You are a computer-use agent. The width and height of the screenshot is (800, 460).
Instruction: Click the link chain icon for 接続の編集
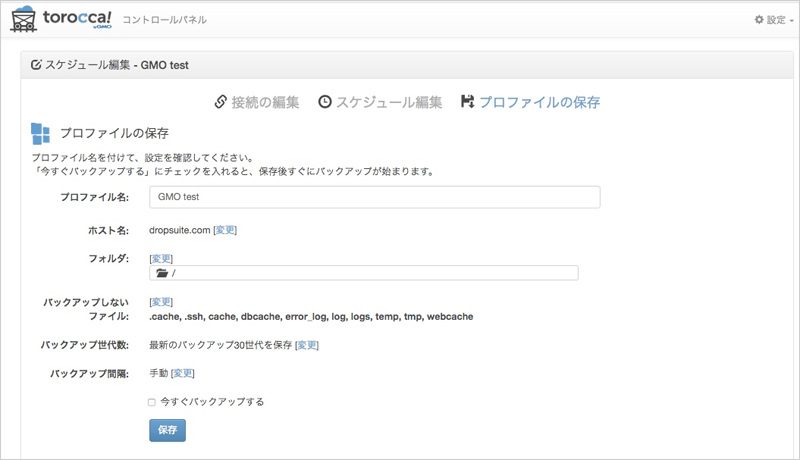pyautogui.click(x=220, y=102)
